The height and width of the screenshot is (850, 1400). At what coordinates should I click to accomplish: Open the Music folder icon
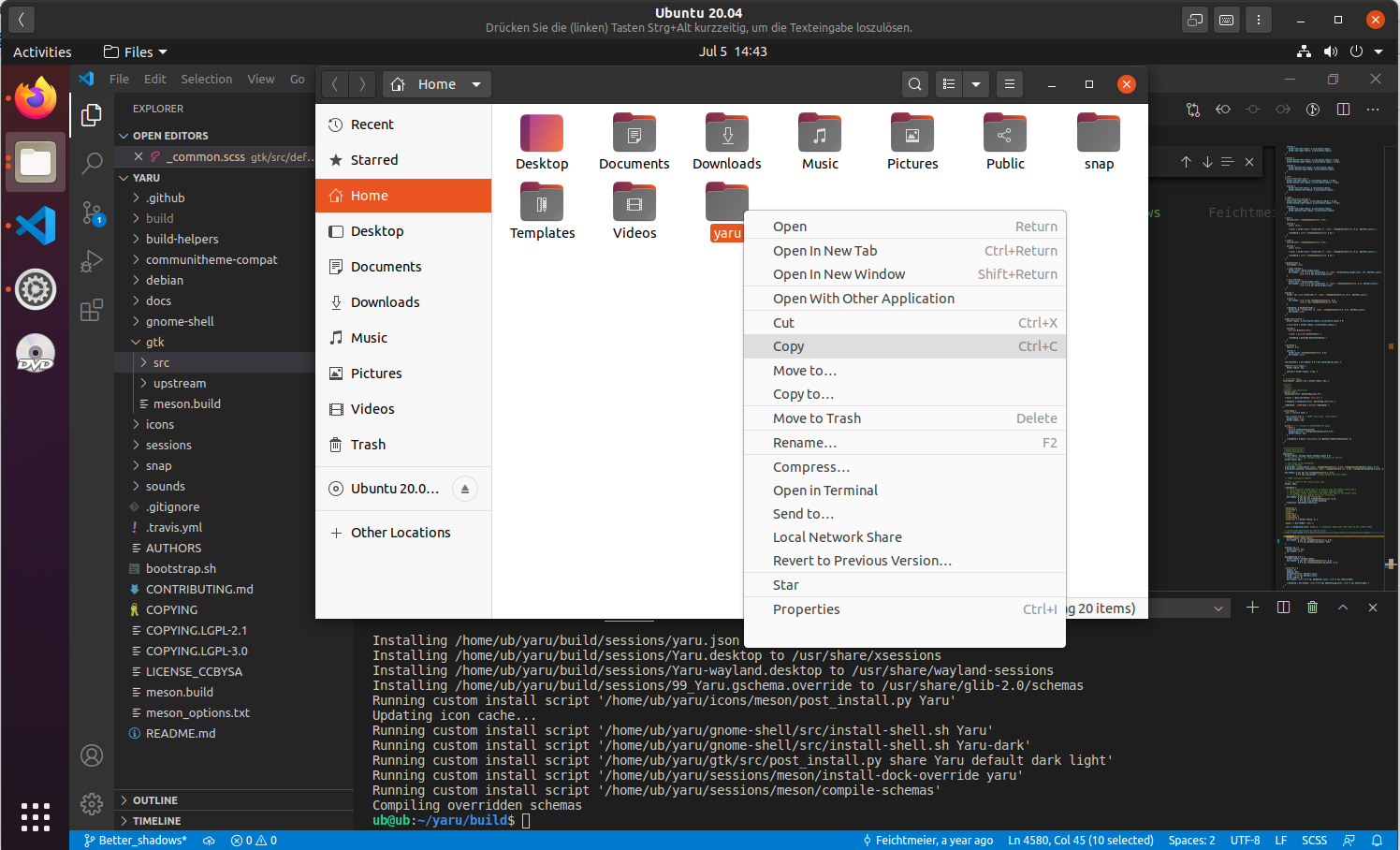(820, 133)
